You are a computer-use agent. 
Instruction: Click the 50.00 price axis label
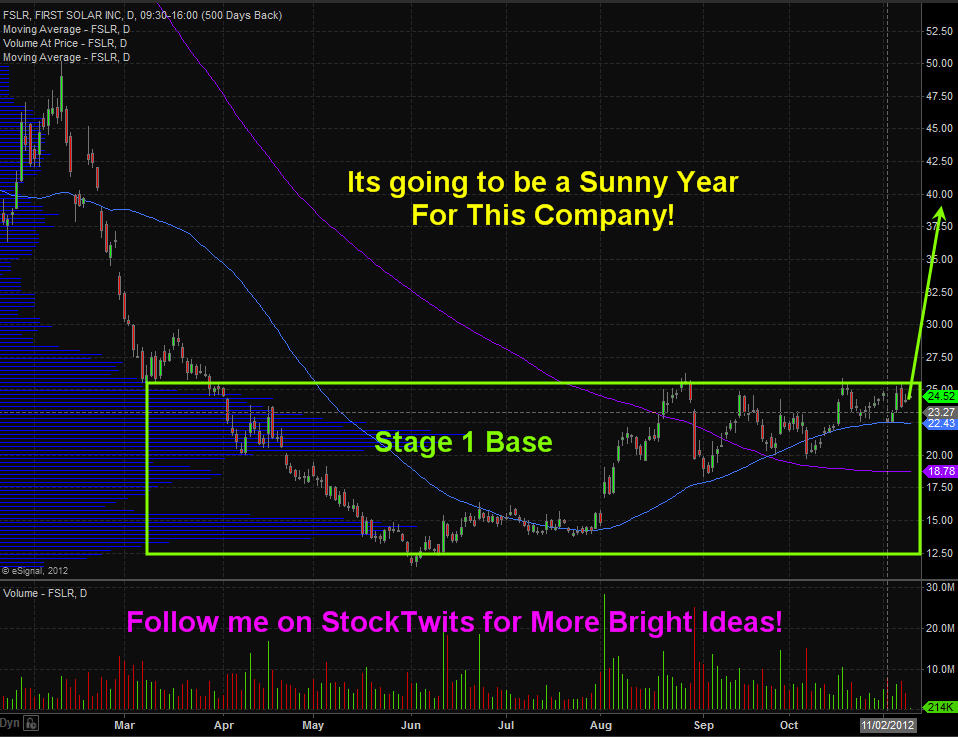tap(940, 64)
